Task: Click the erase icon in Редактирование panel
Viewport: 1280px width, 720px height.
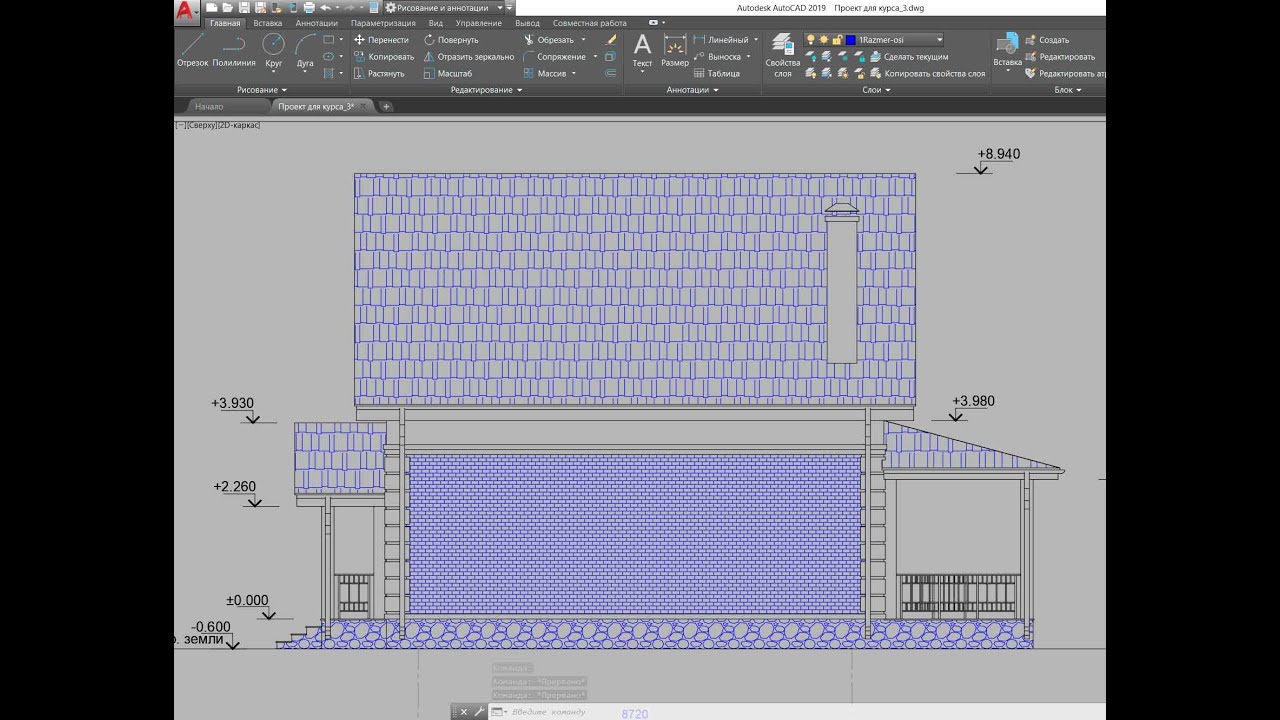Action: click(x=611, y=40)
